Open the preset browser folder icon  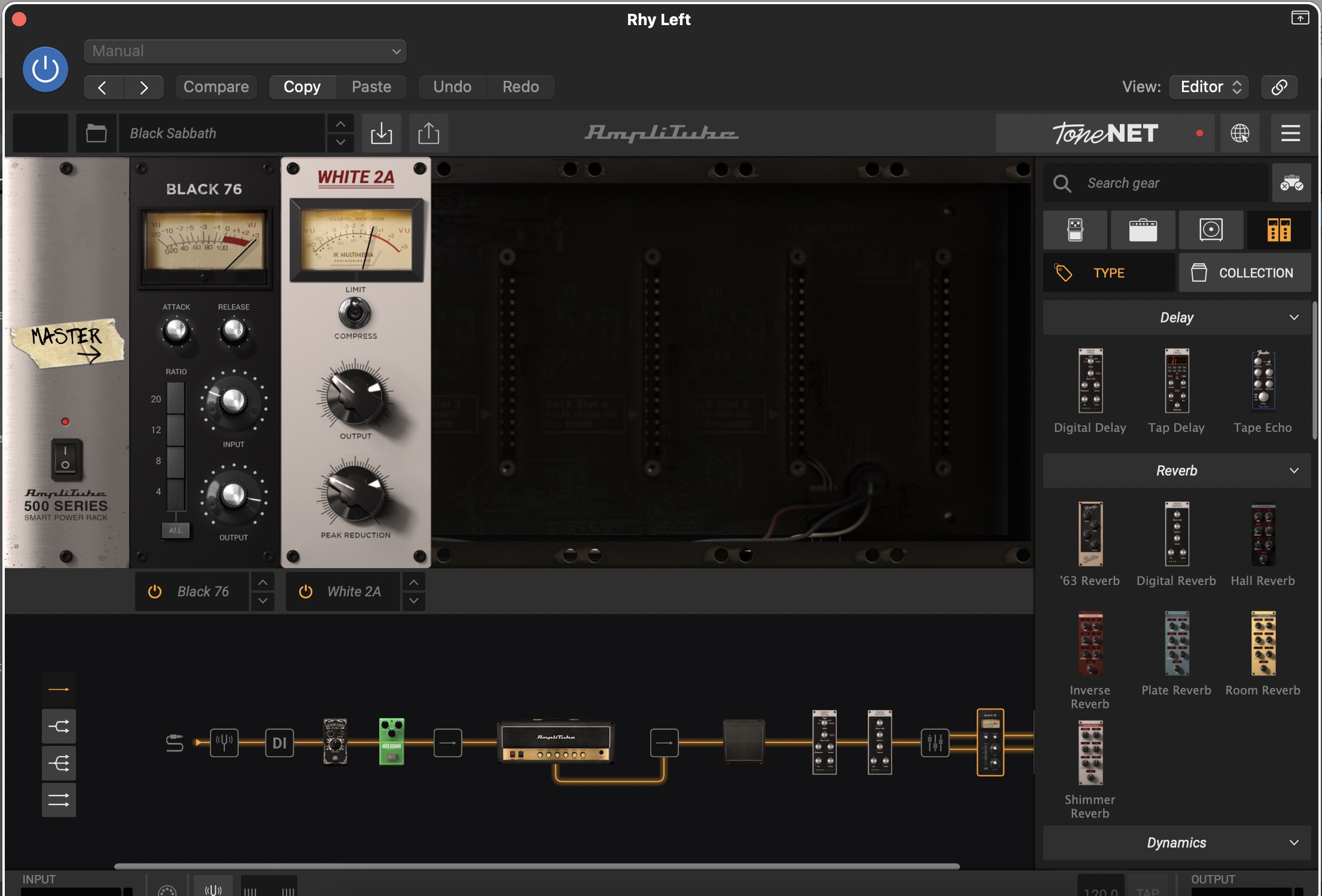[x=96, y=133]
